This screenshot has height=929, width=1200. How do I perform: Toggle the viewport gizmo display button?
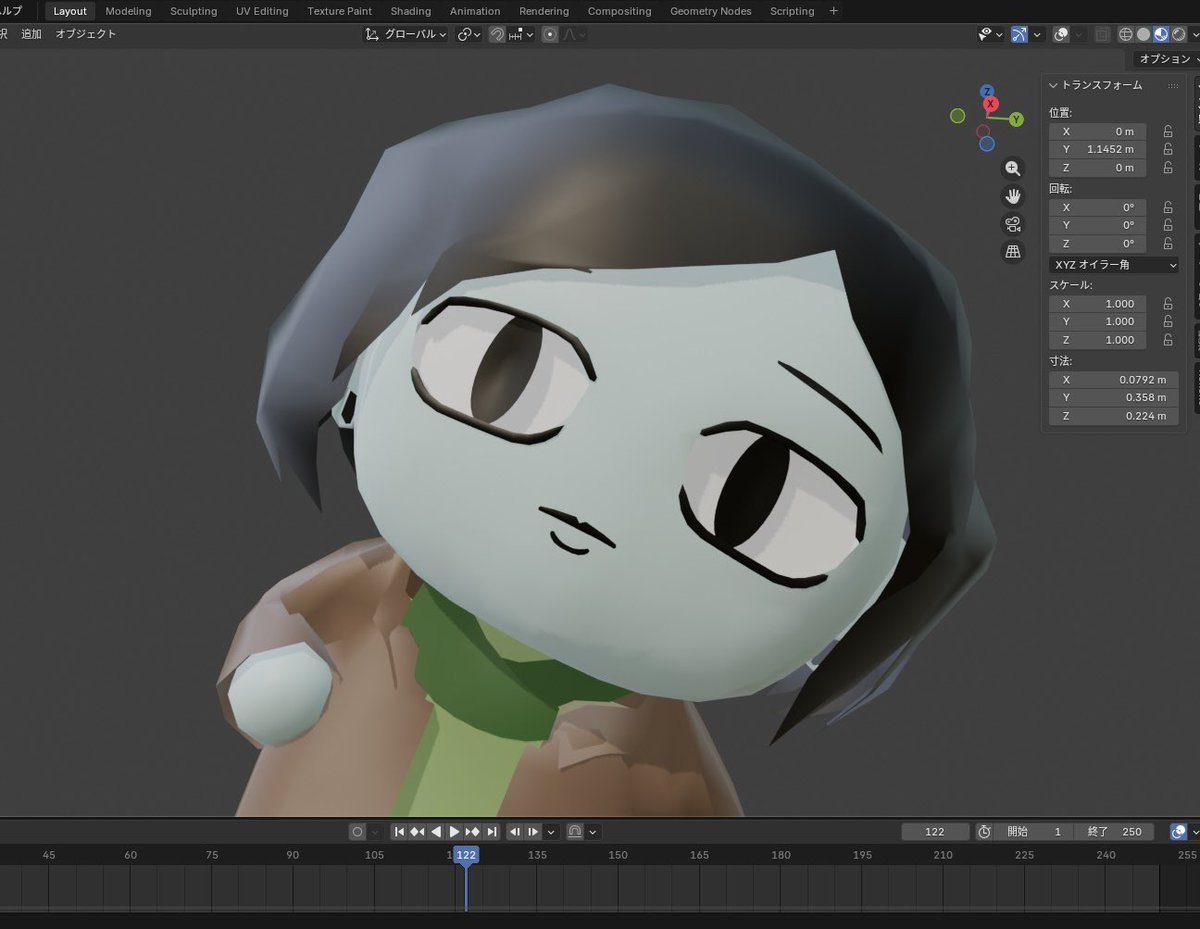[1019, 34]
